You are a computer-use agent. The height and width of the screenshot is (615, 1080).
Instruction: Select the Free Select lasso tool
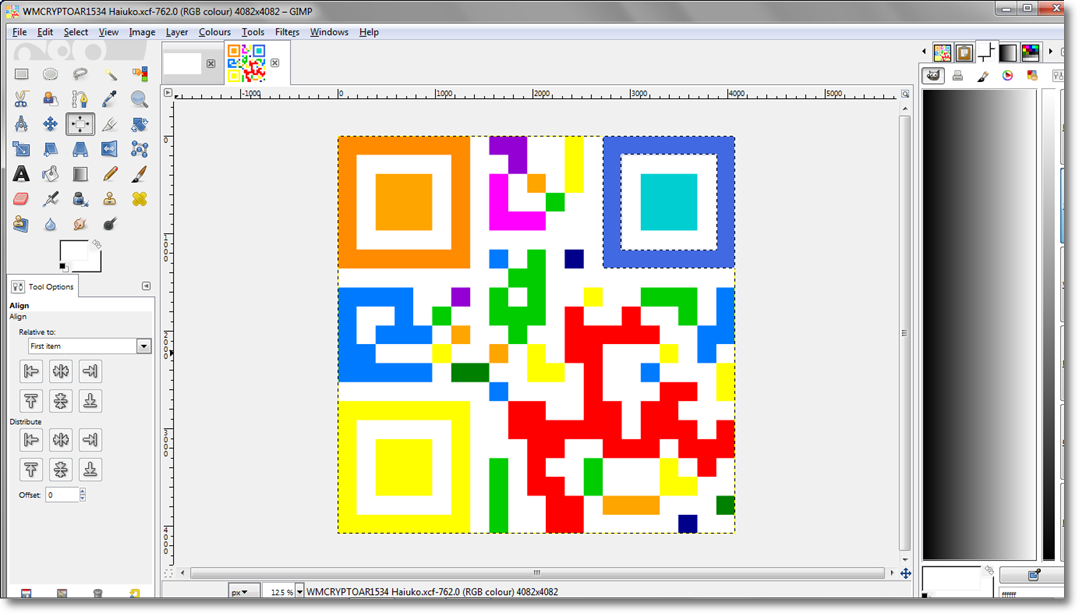coord(80,74)
